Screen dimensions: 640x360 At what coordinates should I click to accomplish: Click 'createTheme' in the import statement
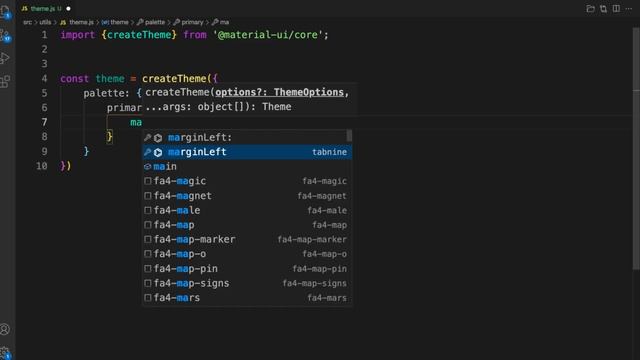pos(139,35)
